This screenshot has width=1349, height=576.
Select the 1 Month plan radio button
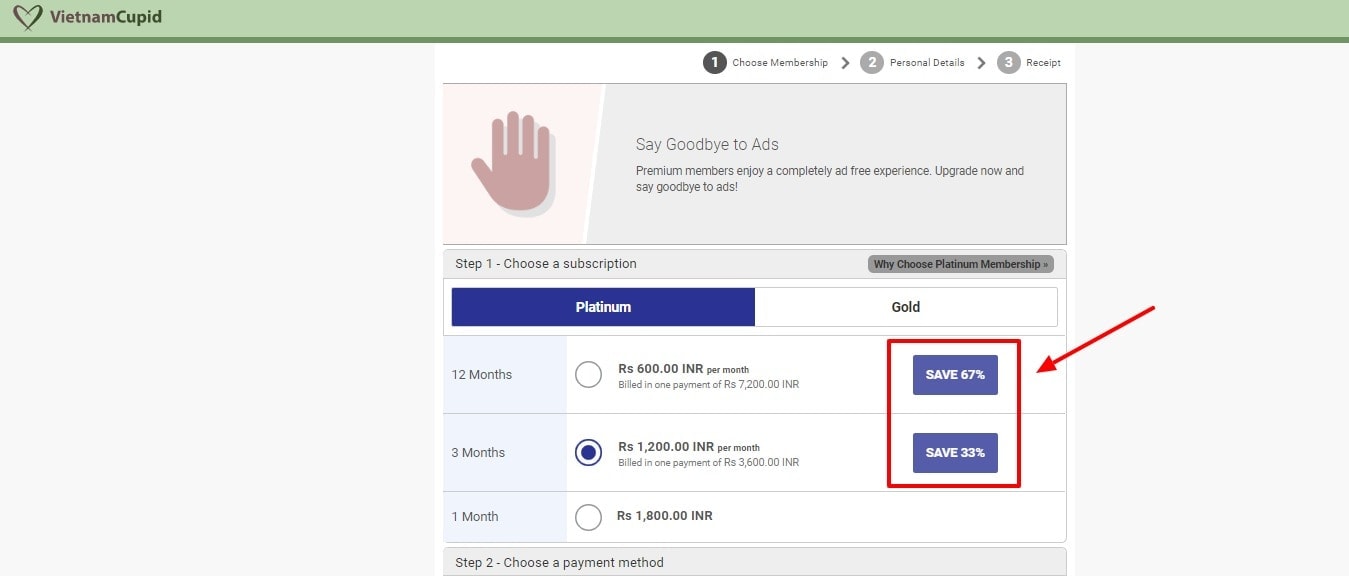pyautogui.click(x=588, y=516)
